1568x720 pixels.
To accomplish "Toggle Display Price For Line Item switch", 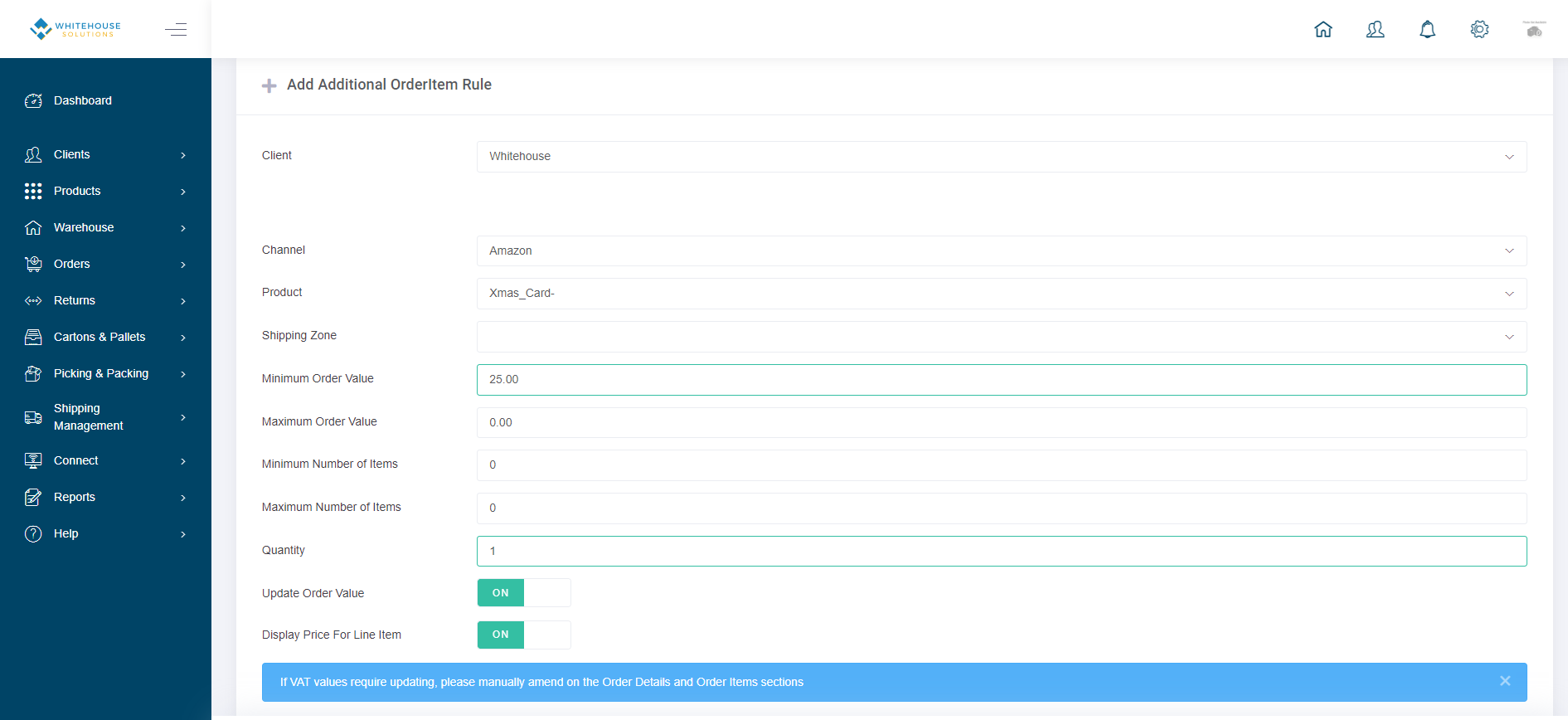I will (524, 635).
